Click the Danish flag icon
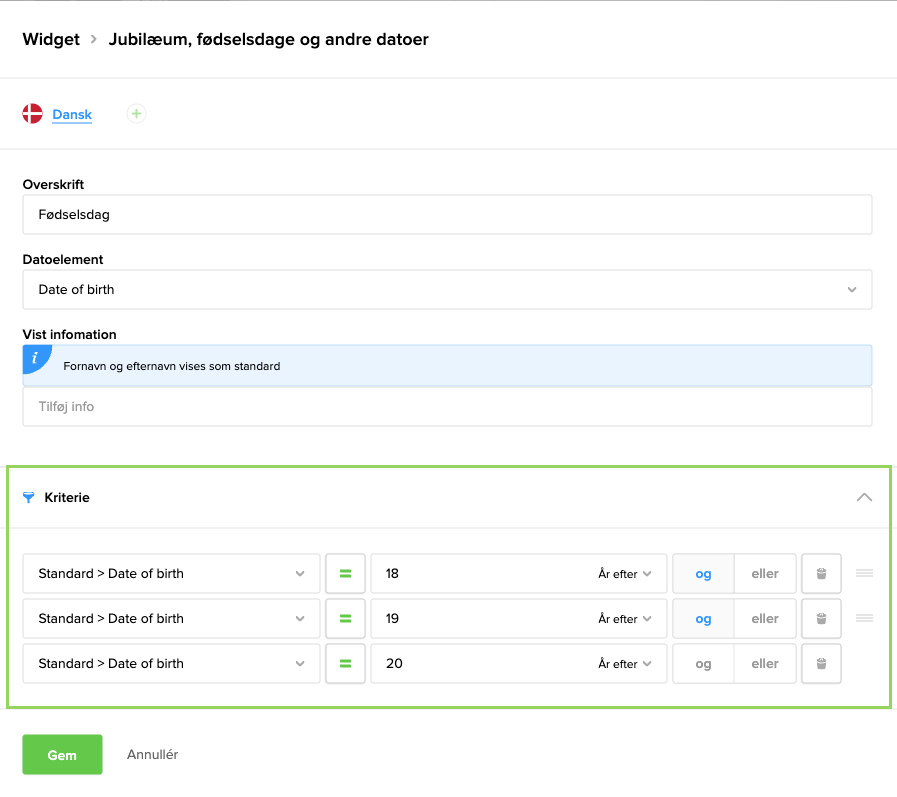Image resolution: width=897 pixels, height=797 pixels. click(x=32, y=114)
